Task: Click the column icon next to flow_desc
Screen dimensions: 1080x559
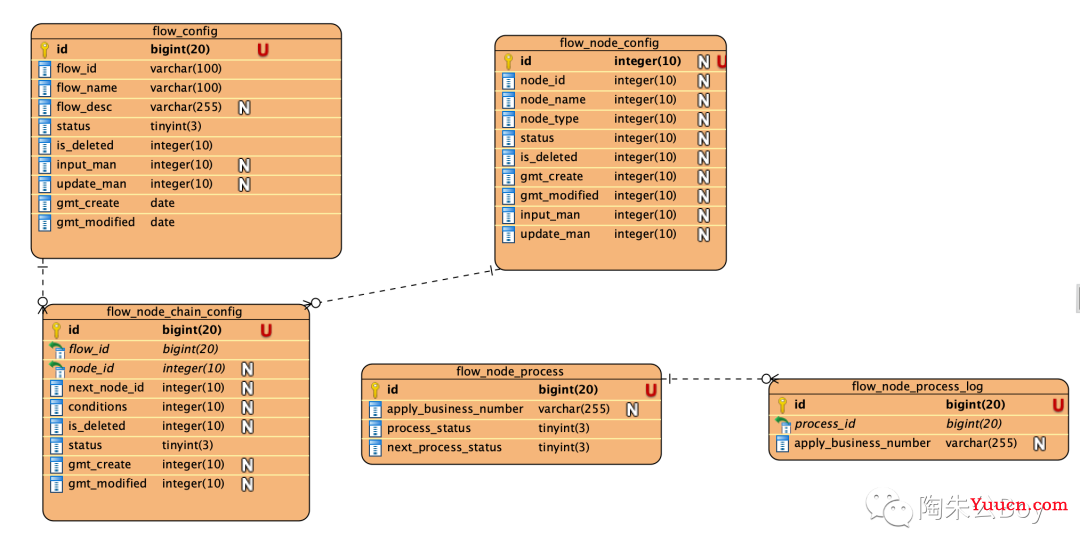Action: [45, 107]
